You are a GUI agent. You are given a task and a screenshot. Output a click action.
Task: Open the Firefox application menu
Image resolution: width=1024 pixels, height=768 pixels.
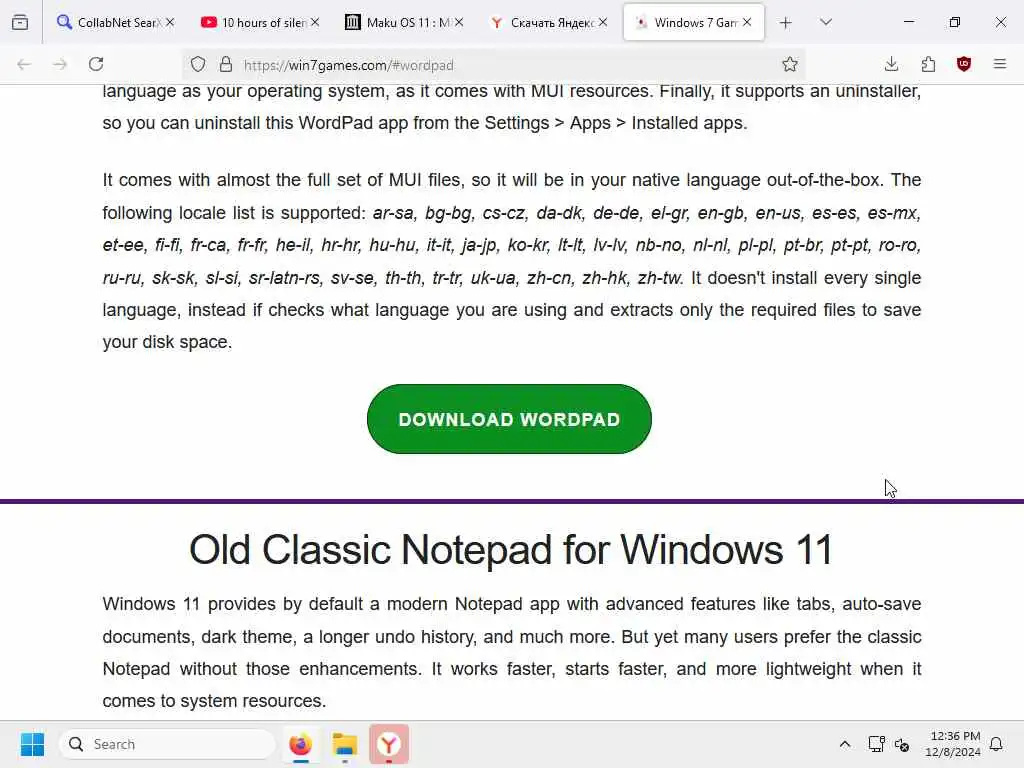click(1000, 64)
